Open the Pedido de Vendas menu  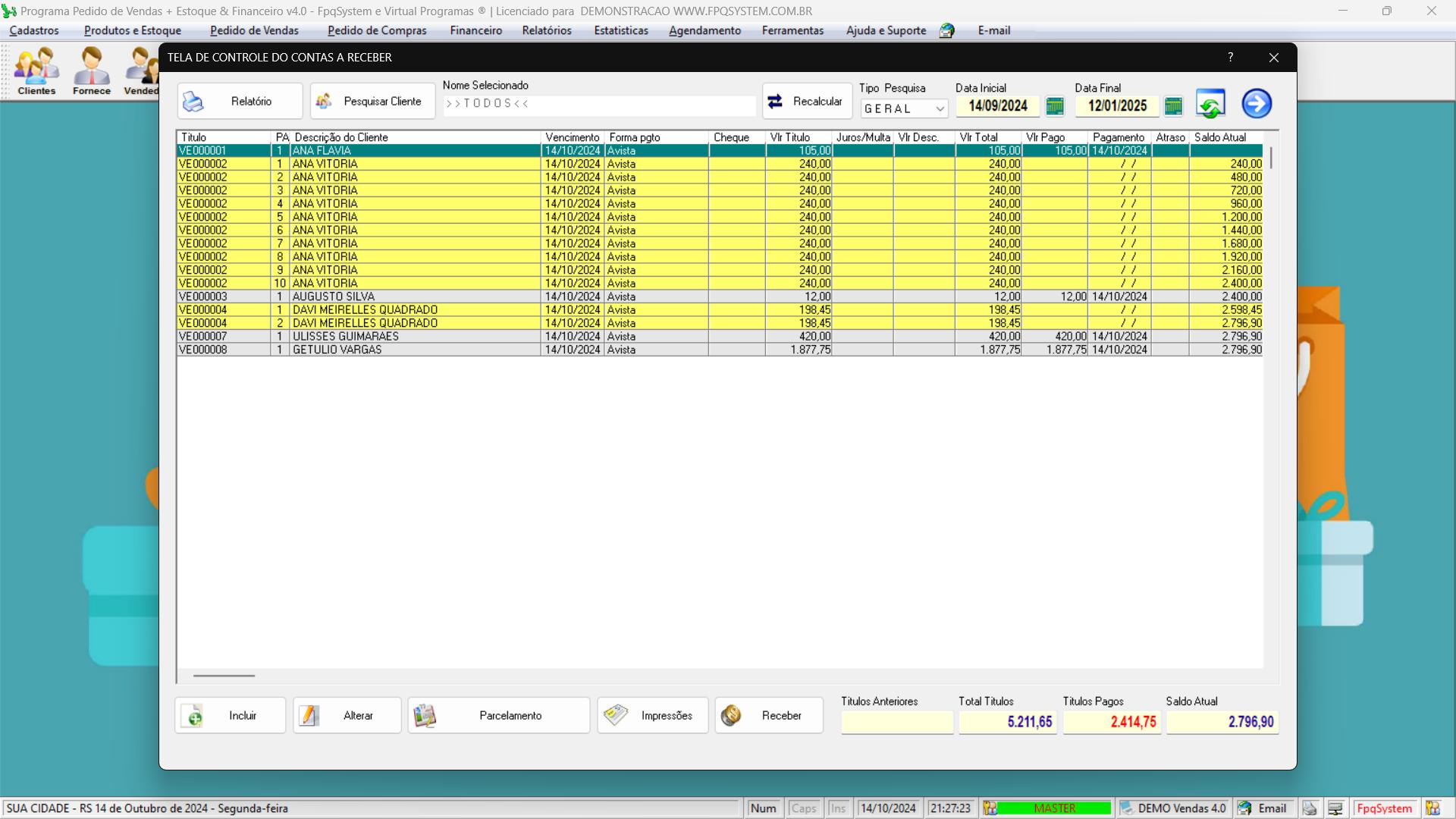[254, 30]
